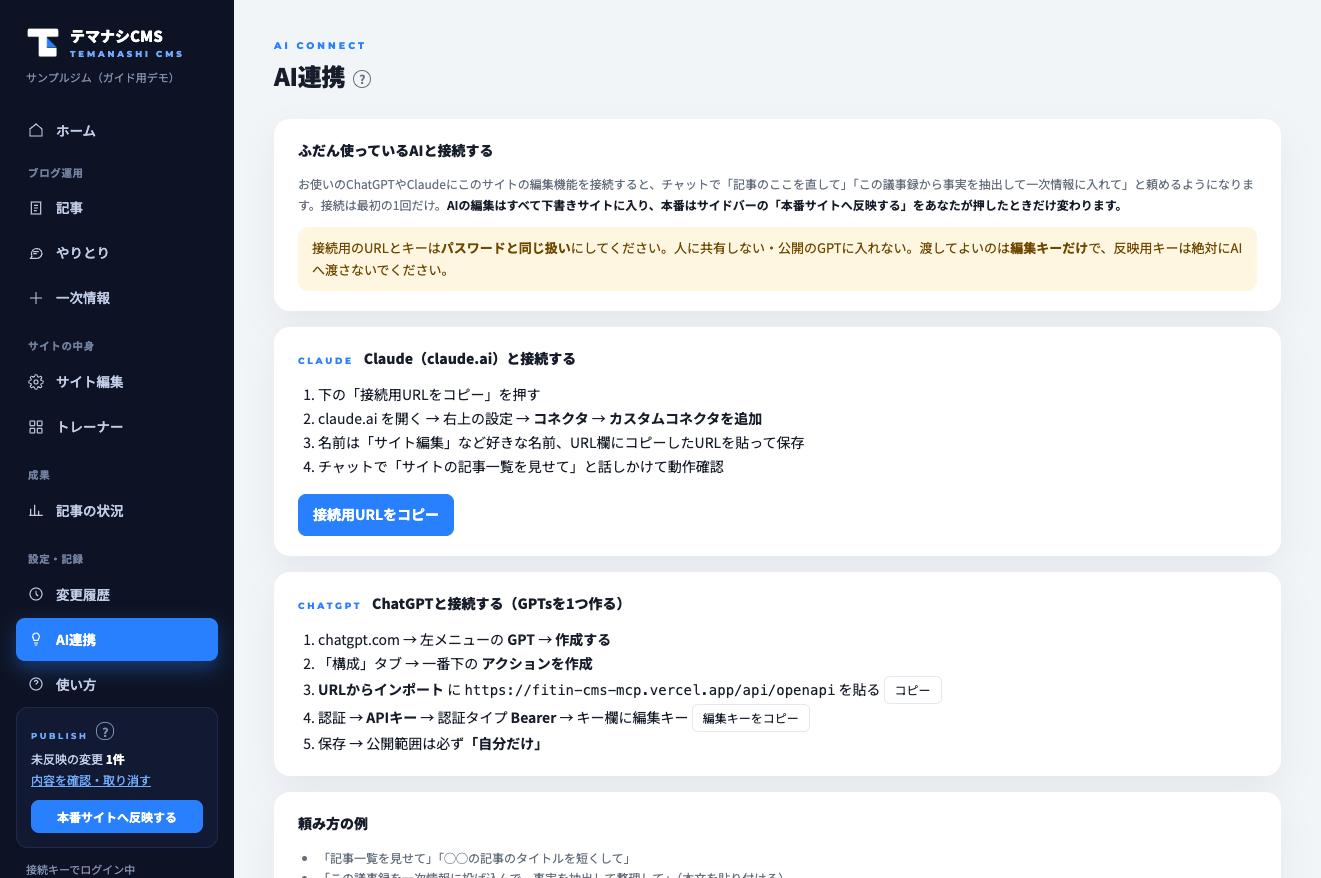
Task: Open the 使い方 guide page
Action: click(x=117, y=685)
